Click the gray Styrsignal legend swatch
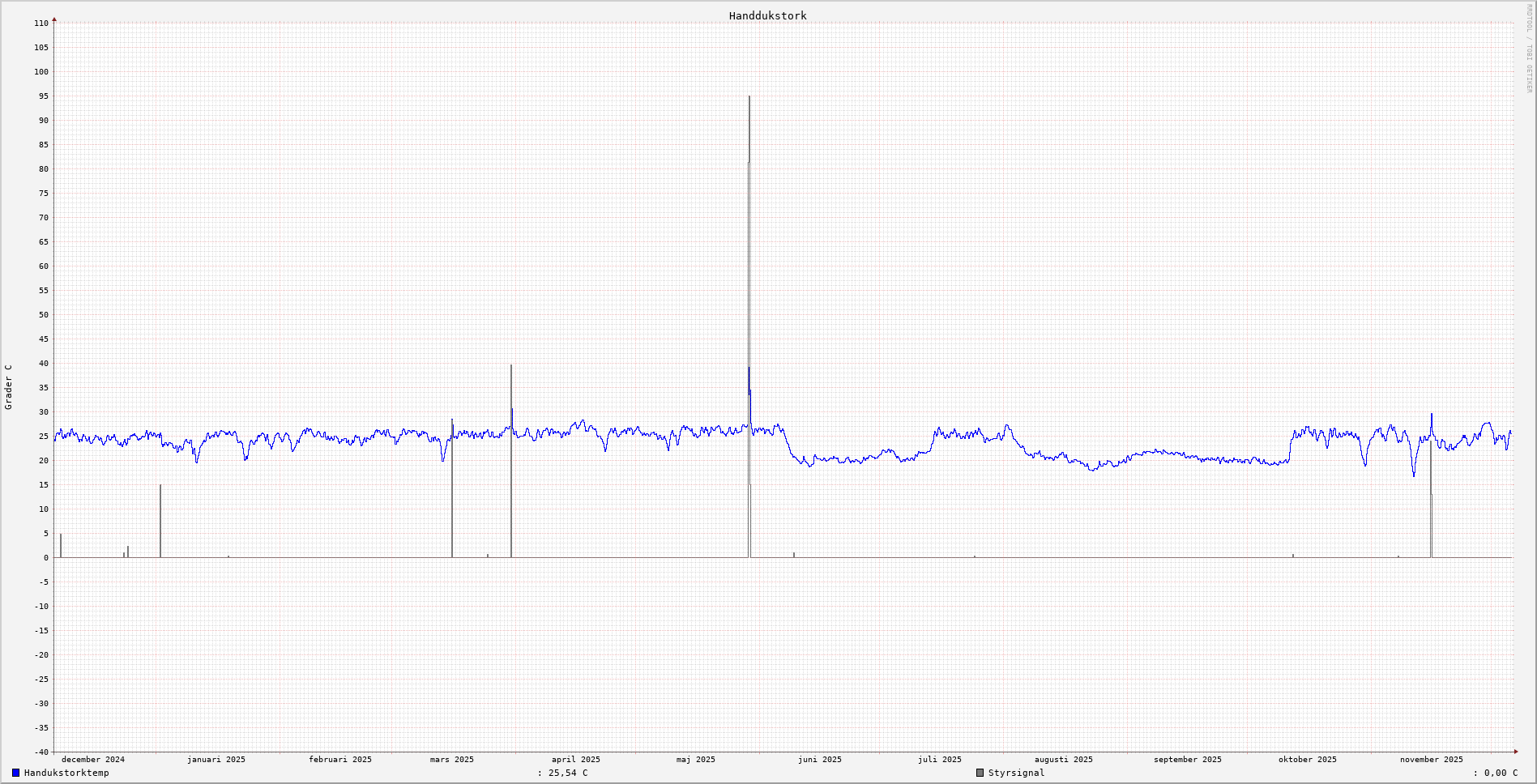This screenshot has width=1537, height=784. click(x=980, y=773)
